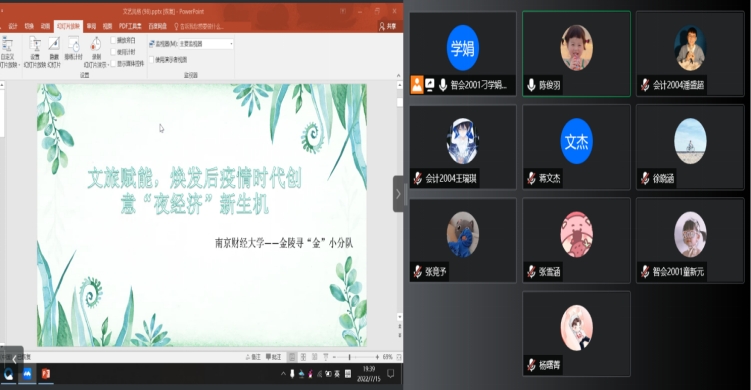The height and width of the screenshot is (390, 751).
Task: Click the 69% zoom level
Action: pos(387,357)
